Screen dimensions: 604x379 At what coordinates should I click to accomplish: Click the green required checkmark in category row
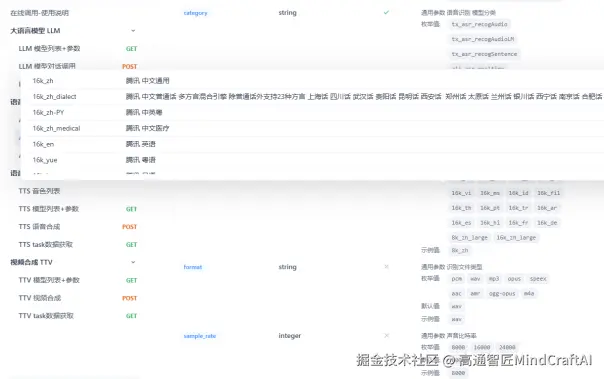tap(386, 12)
